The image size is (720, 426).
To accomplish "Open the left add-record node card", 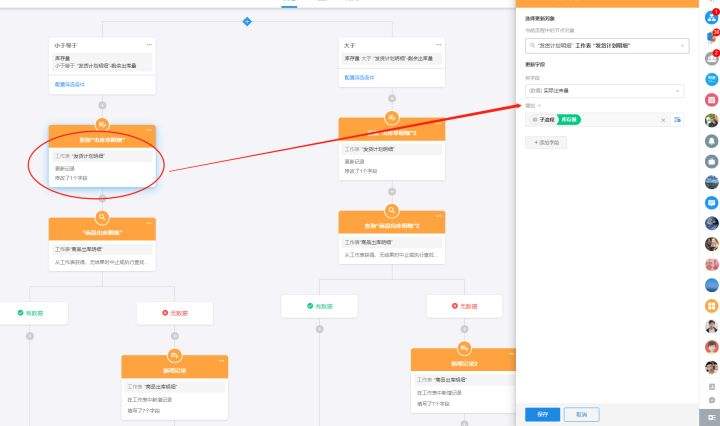I will (174, 387).
